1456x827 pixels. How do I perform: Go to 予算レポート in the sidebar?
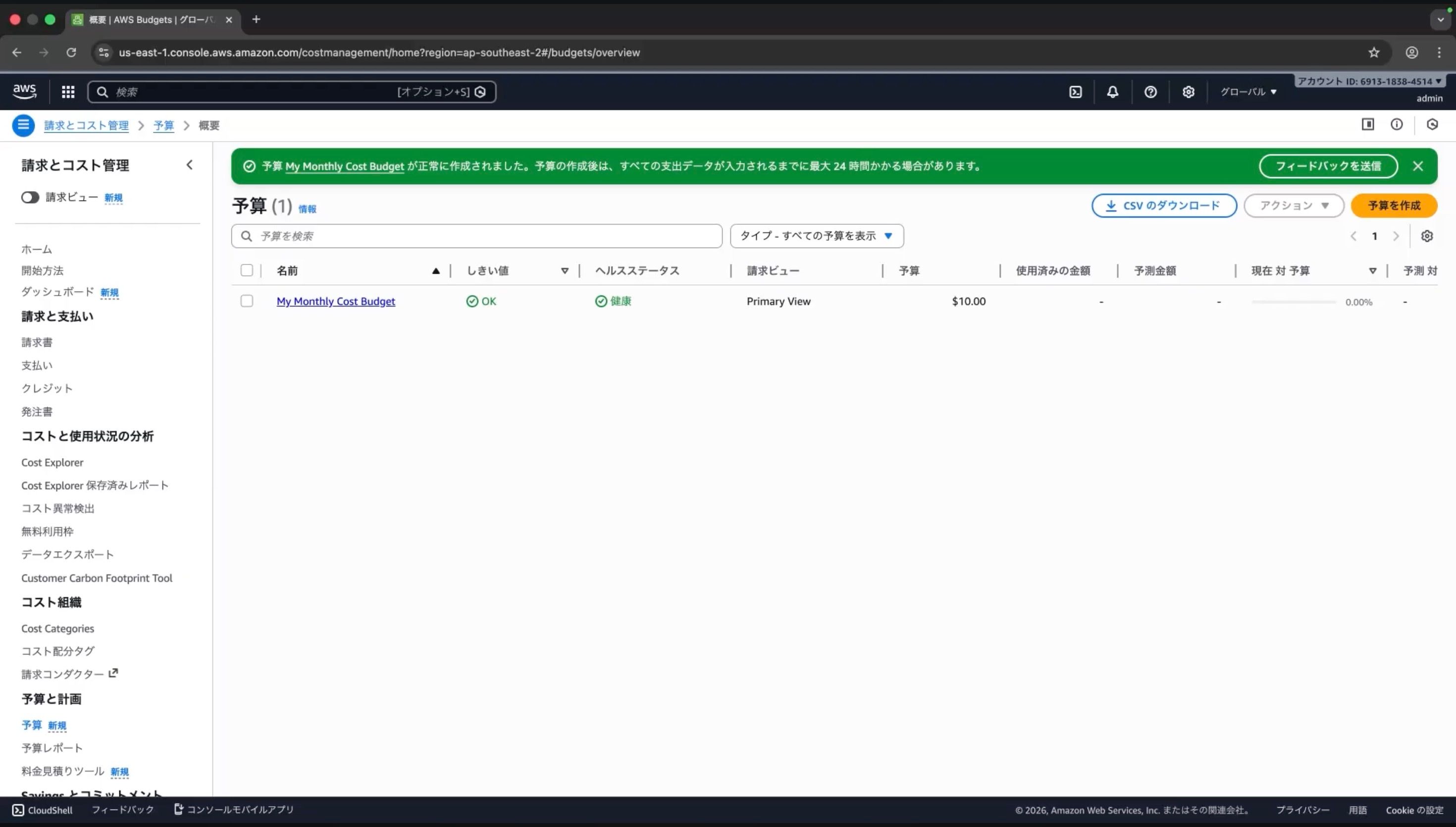52,748
